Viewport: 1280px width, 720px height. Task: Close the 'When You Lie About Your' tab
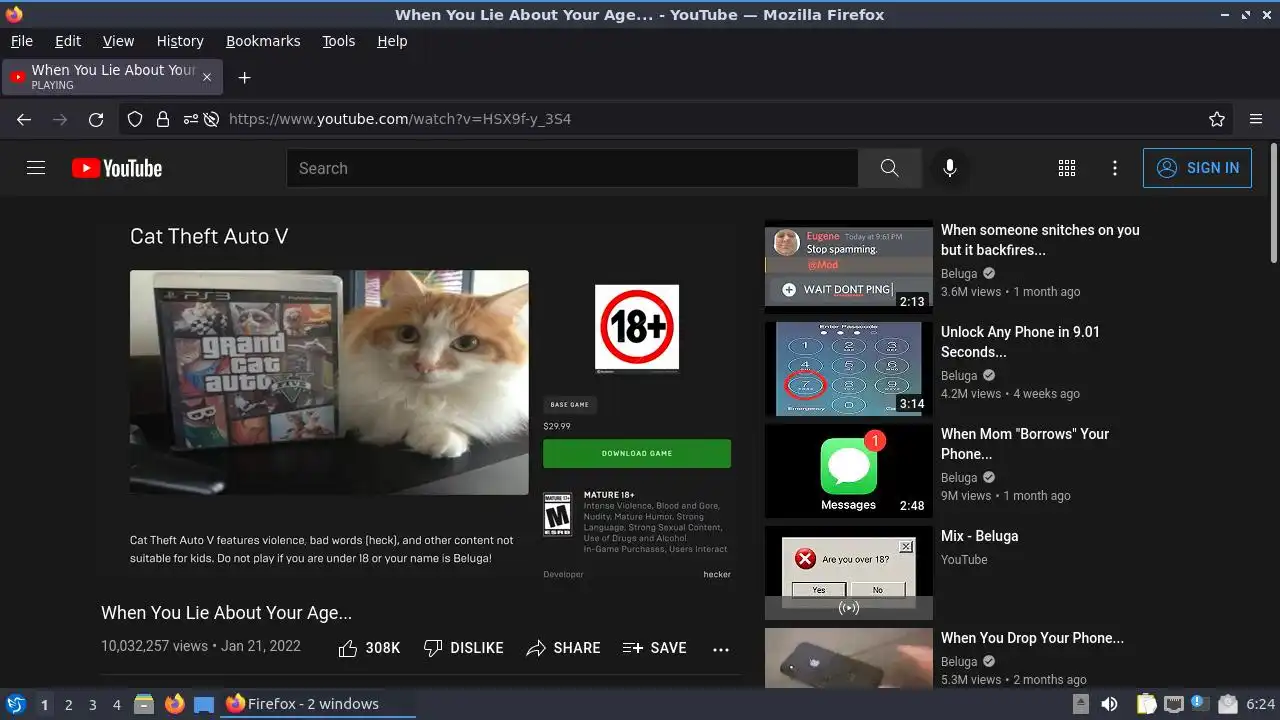point(207,77)
